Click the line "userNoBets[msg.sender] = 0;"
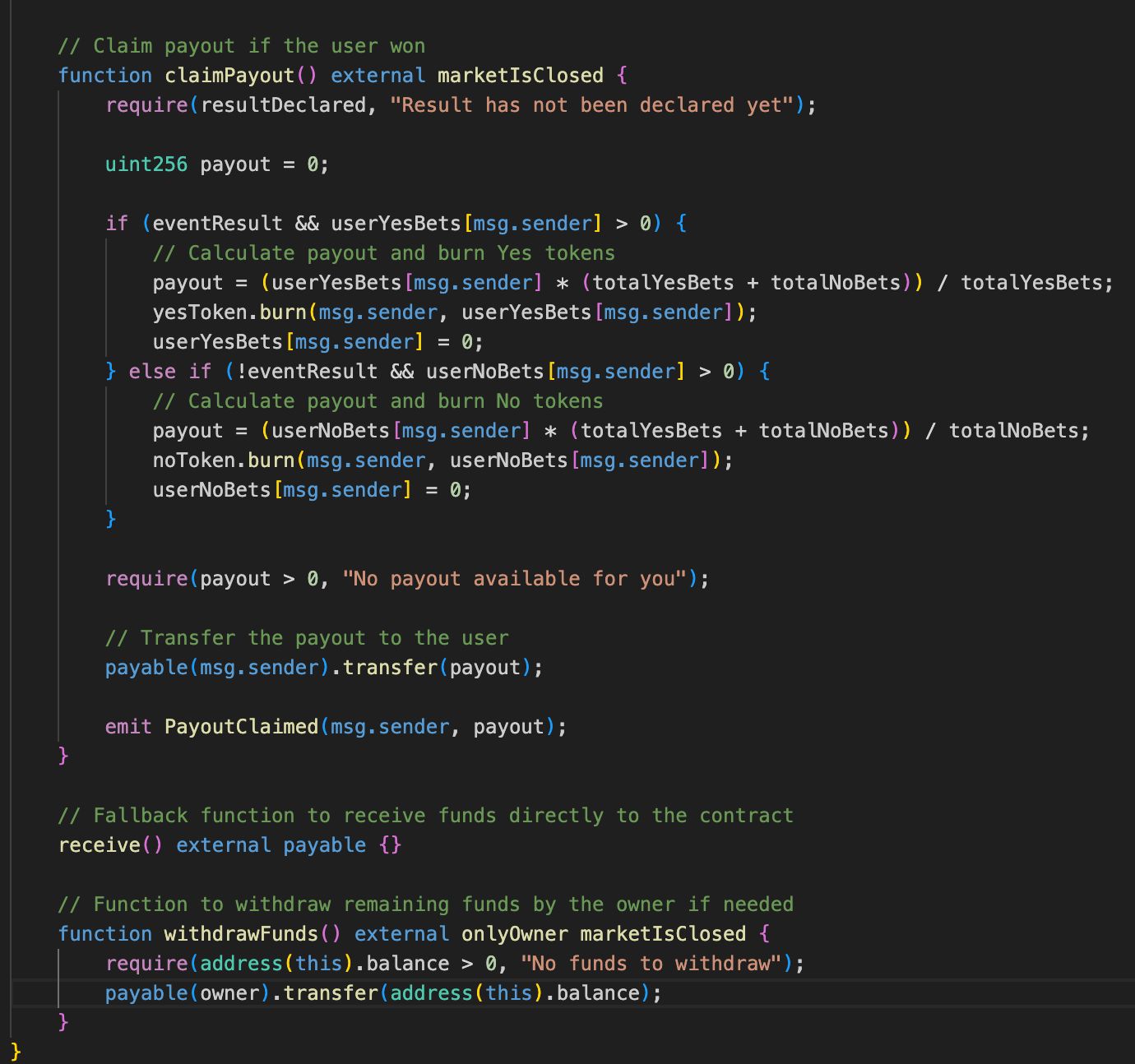This screenshot has height=1064, width=1135. pos(313,490)
